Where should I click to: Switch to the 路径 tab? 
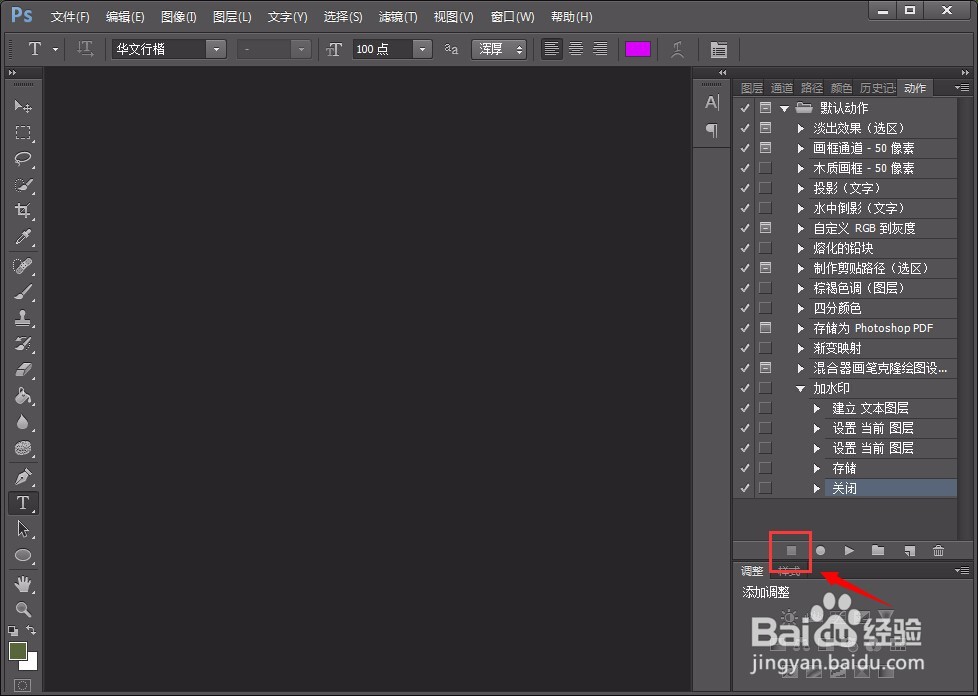pos(811,88)
